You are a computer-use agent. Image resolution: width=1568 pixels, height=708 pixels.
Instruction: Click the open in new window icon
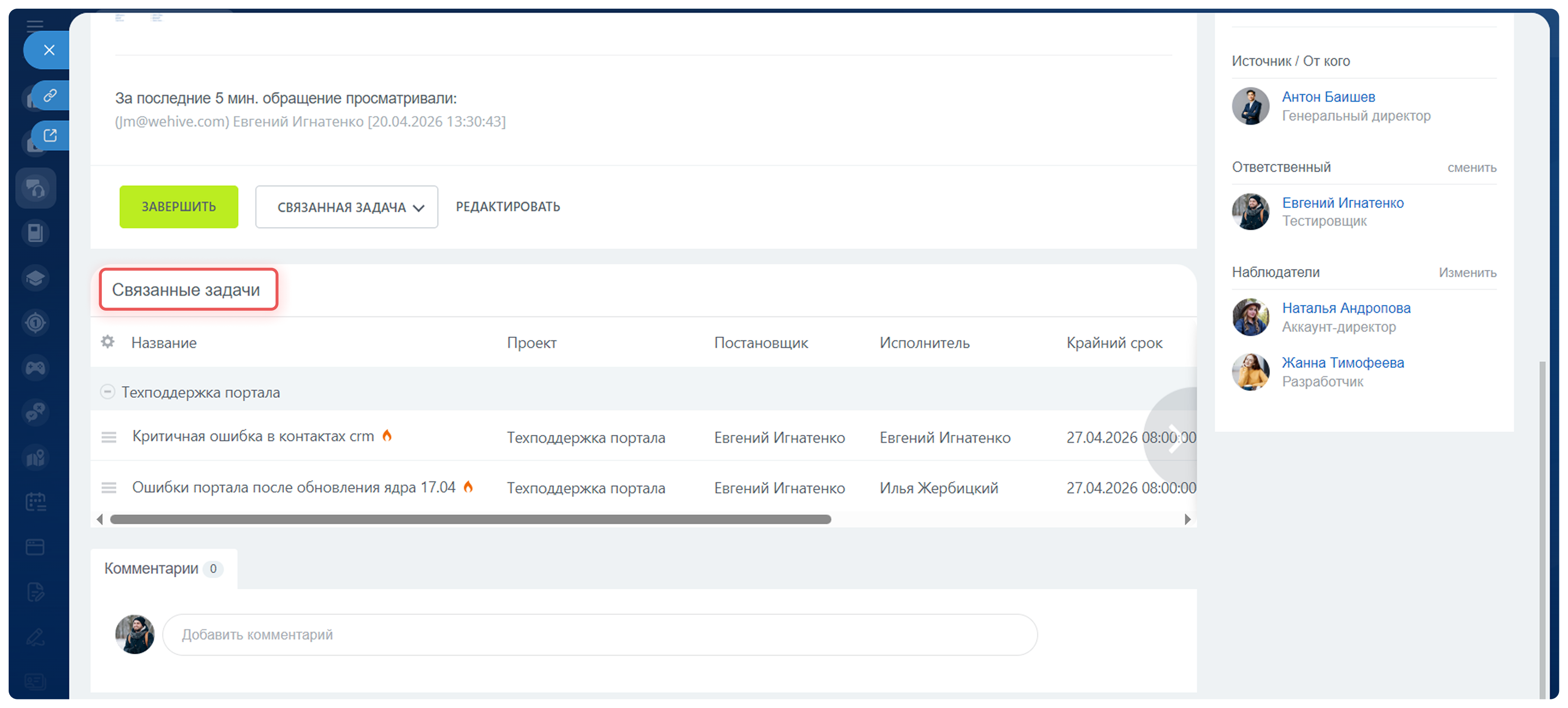point(50,135)
